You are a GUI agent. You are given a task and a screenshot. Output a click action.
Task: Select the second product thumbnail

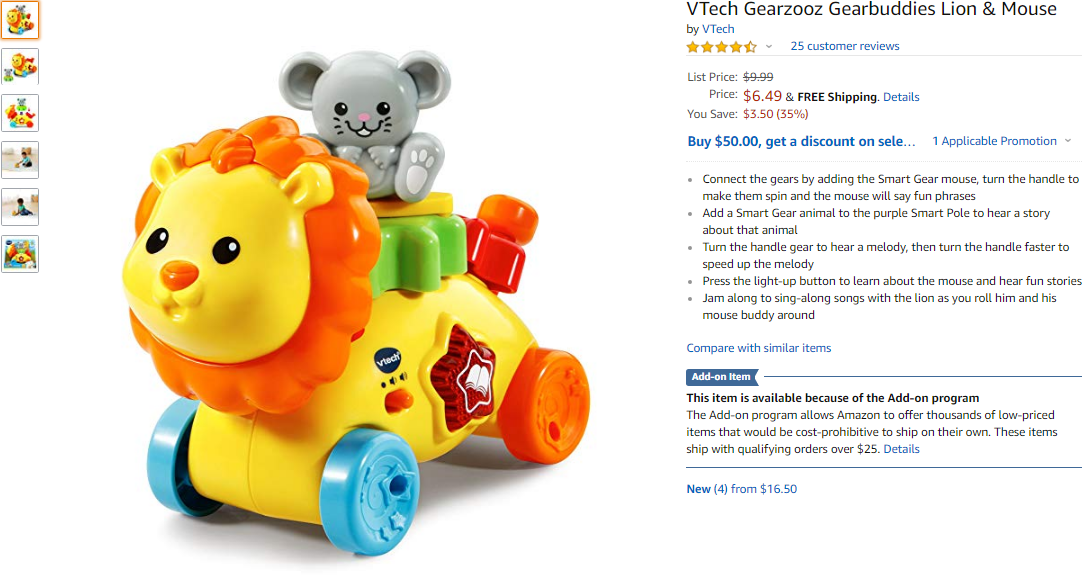(x=20, y=66)
